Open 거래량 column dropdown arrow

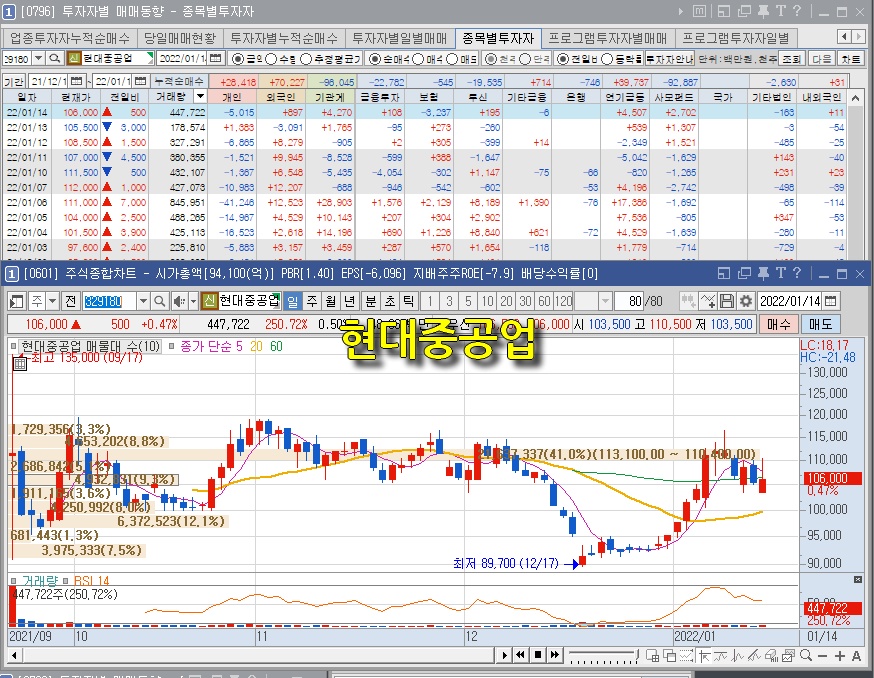click(x=201, y=96)
